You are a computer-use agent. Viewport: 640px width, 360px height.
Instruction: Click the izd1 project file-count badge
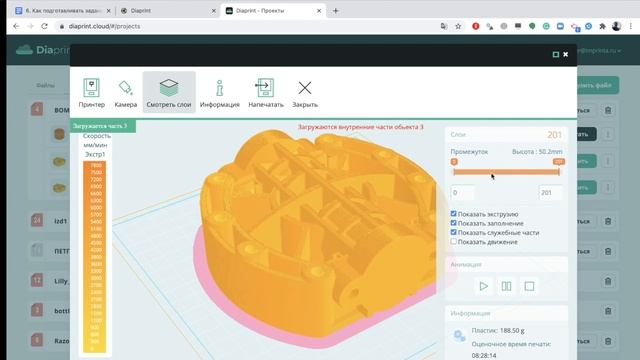click(x=37, y=220)
